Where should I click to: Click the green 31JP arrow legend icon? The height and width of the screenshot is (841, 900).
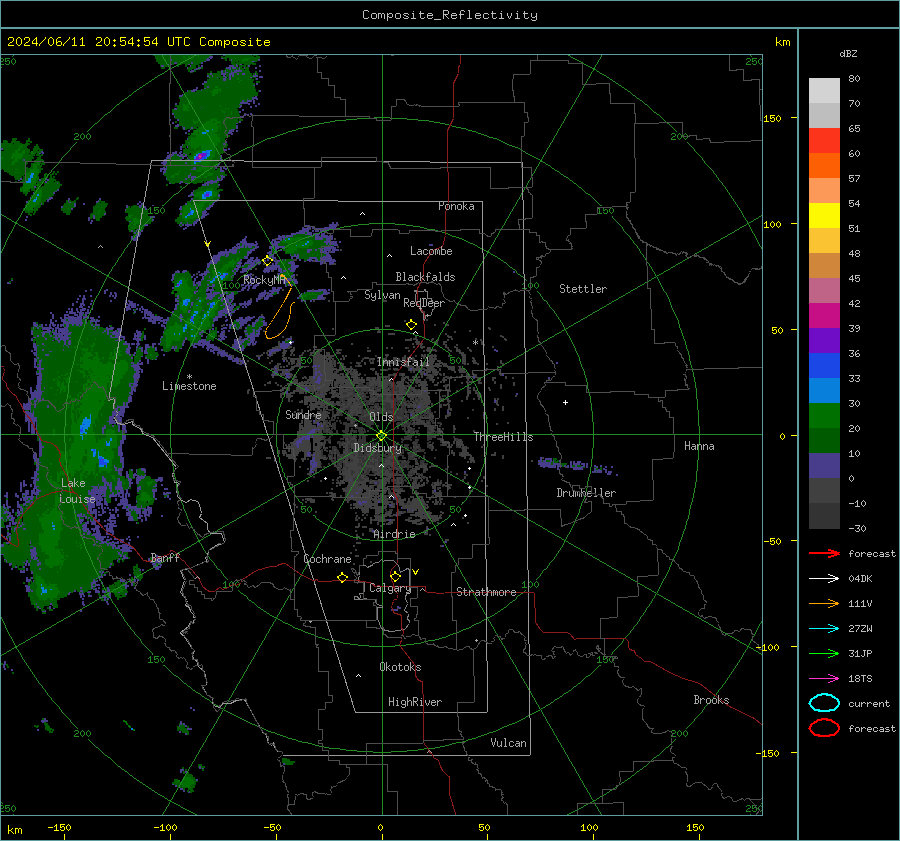[x=824, y=653]
